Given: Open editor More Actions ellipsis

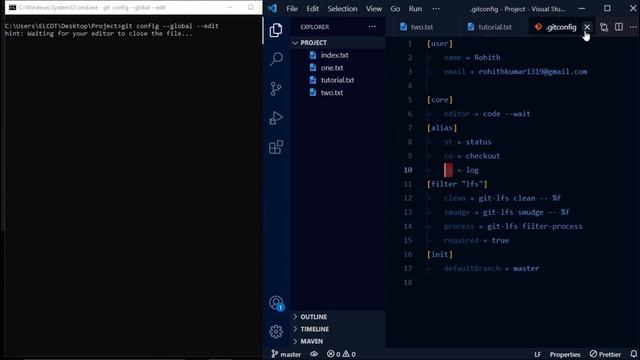Looking at the screenshot, I should point(633,27).
